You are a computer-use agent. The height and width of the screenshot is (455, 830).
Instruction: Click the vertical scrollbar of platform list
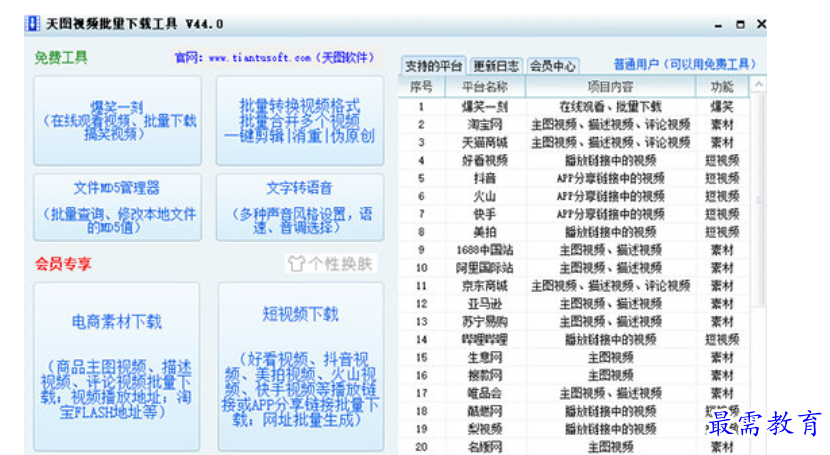click(x=759, y=201)
